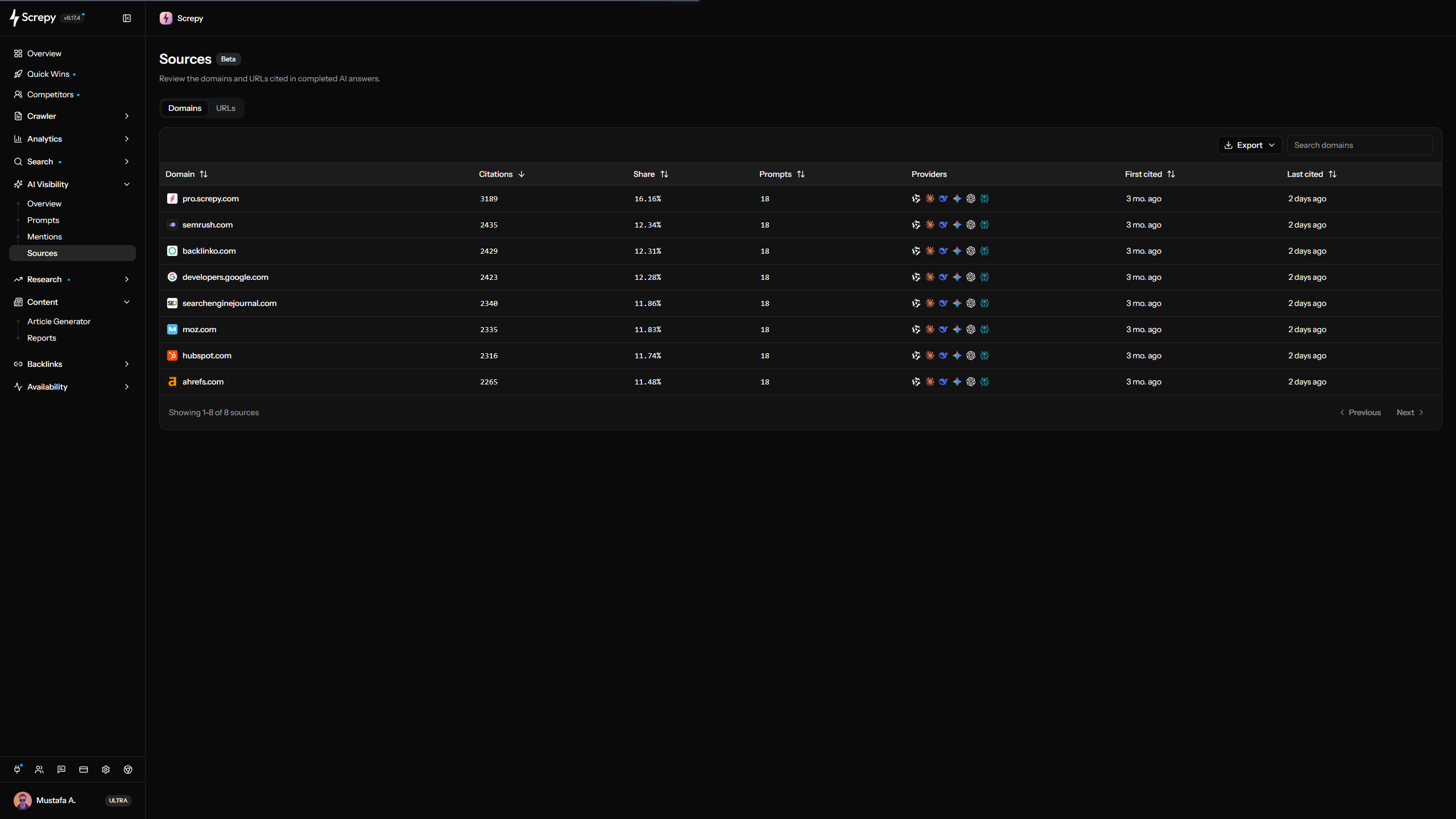Expand the Analytics section

coord(72,139)
